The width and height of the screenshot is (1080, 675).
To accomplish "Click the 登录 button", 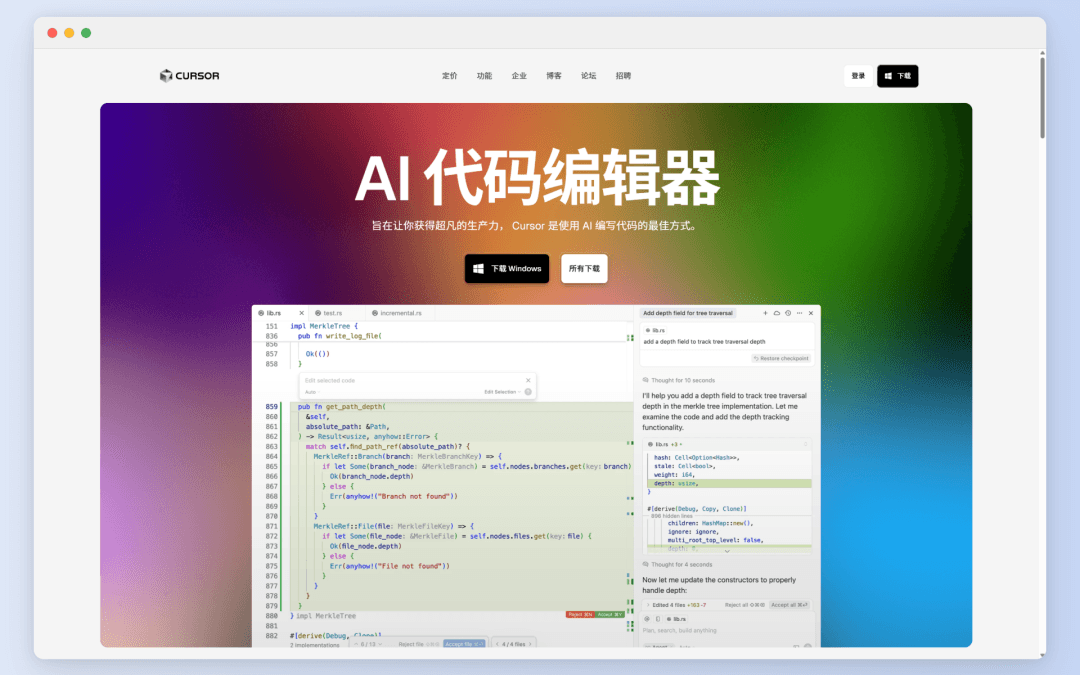I will click(858, 76).
